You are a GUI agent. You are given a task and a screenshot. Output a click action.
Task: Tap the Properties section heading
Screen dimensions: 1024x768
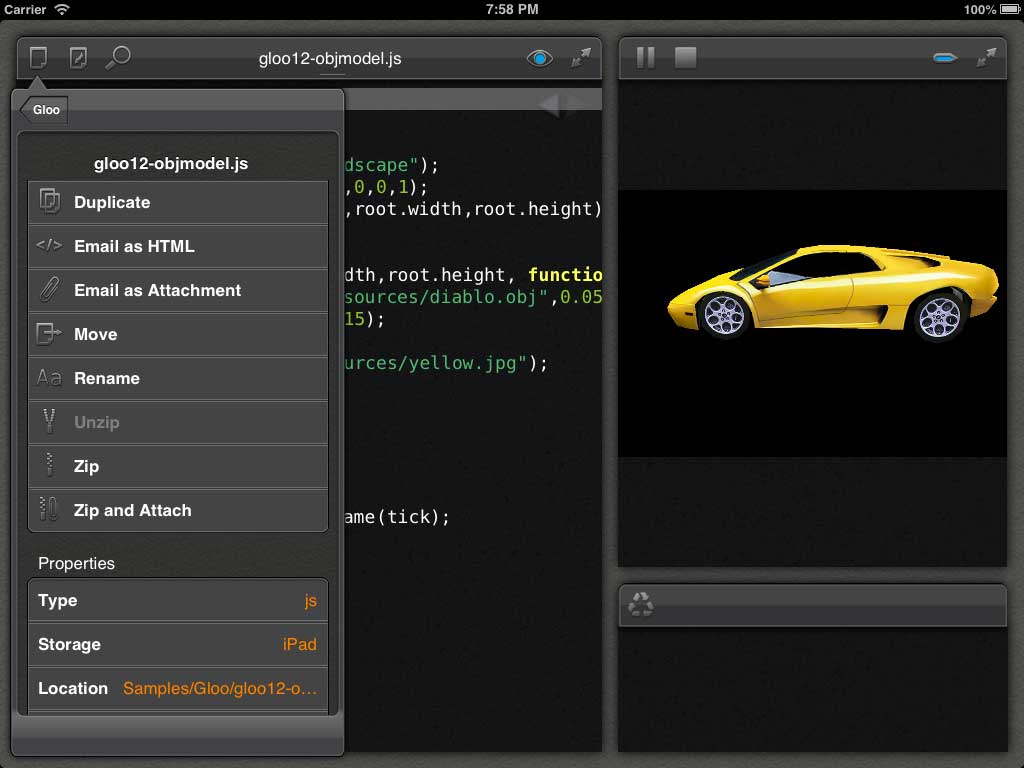(x=76, y=563)
